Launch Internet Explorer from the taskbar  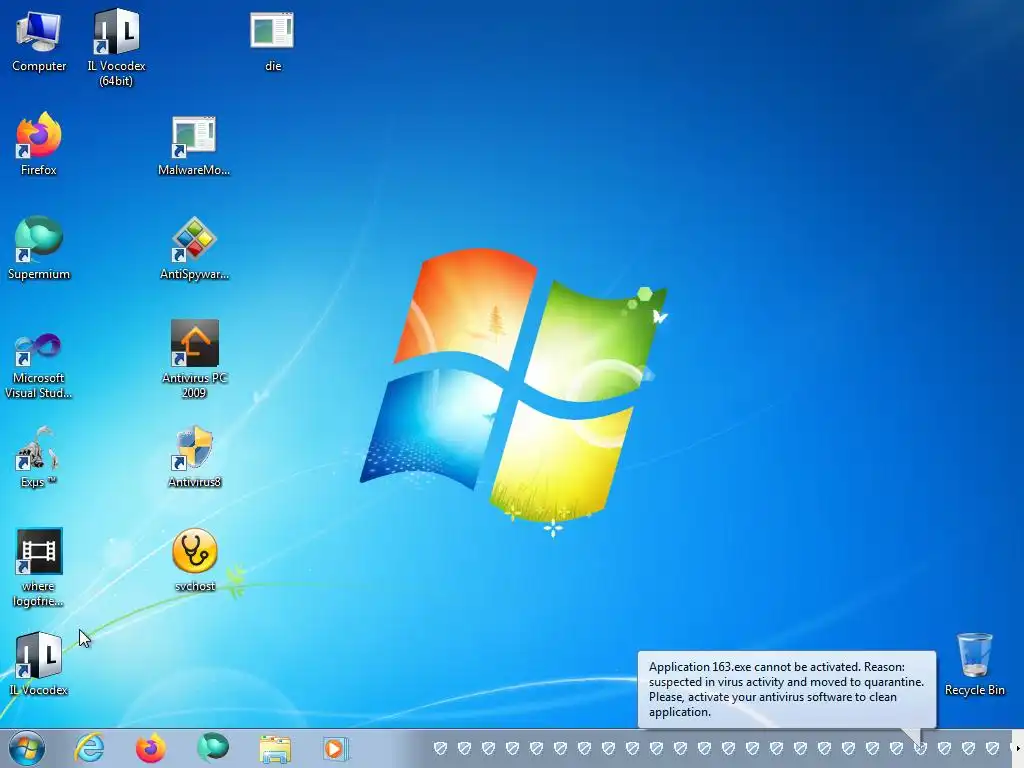[x=89, y=748]
